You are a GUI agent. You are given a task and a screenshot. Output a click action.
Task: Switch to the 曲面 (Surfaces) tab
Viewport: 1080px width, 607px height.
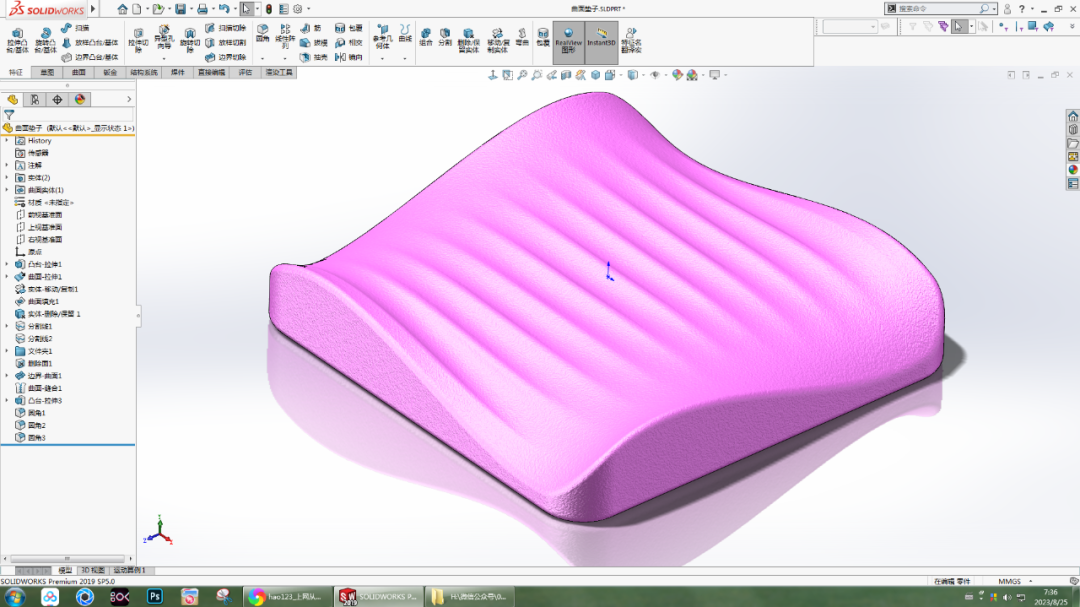pos(80,72)
